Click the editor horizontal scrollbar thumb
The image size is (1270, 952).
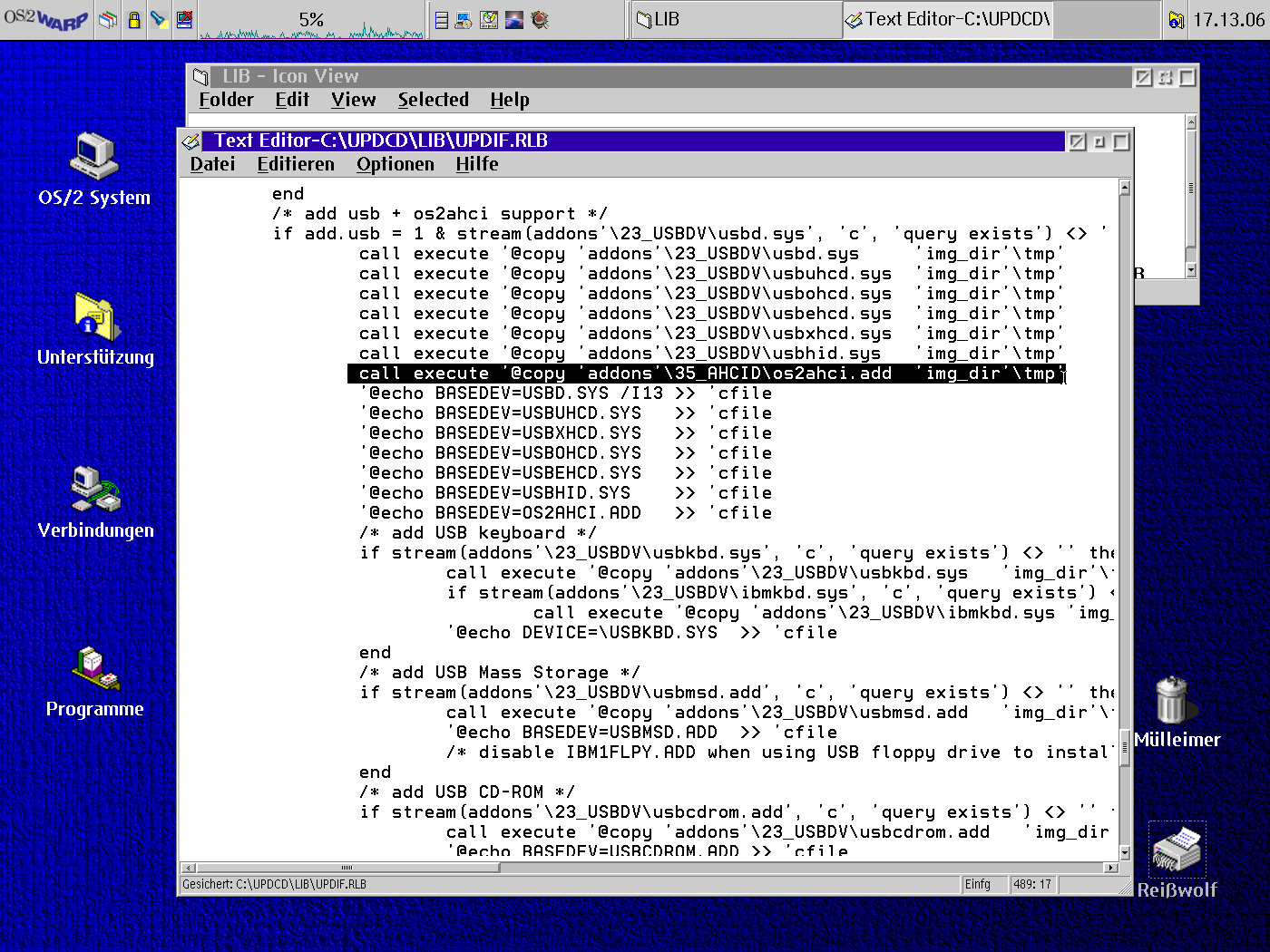[x=347, y=868]
